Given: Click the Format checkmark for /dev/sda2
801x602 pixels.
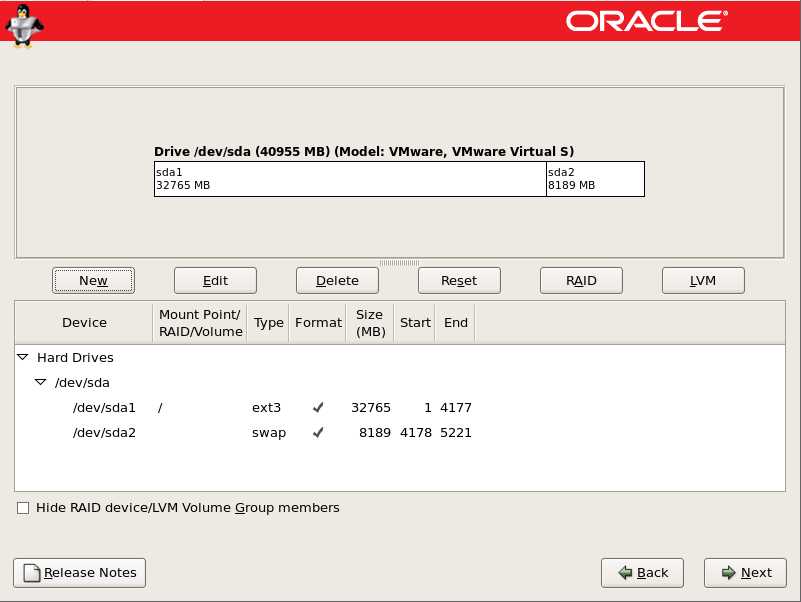Looking at the screenshot, I should coord(318,432).
